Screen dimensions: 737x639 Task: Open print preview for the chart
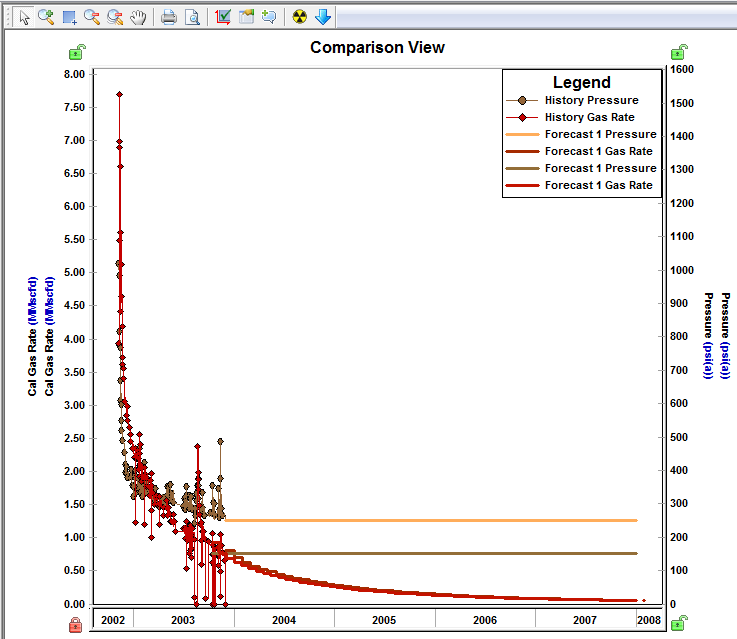pos(192,16)
